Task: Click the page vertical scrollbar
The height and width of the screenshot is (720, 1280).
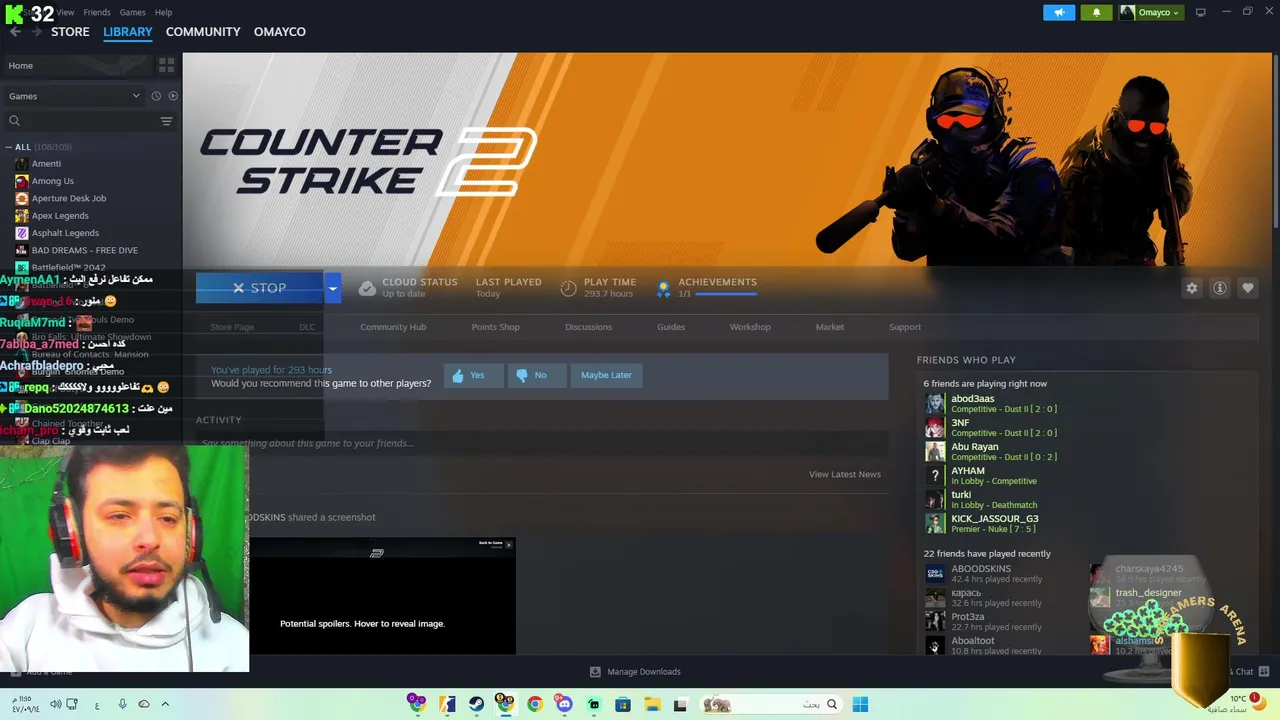Action: coord(1275,140)
